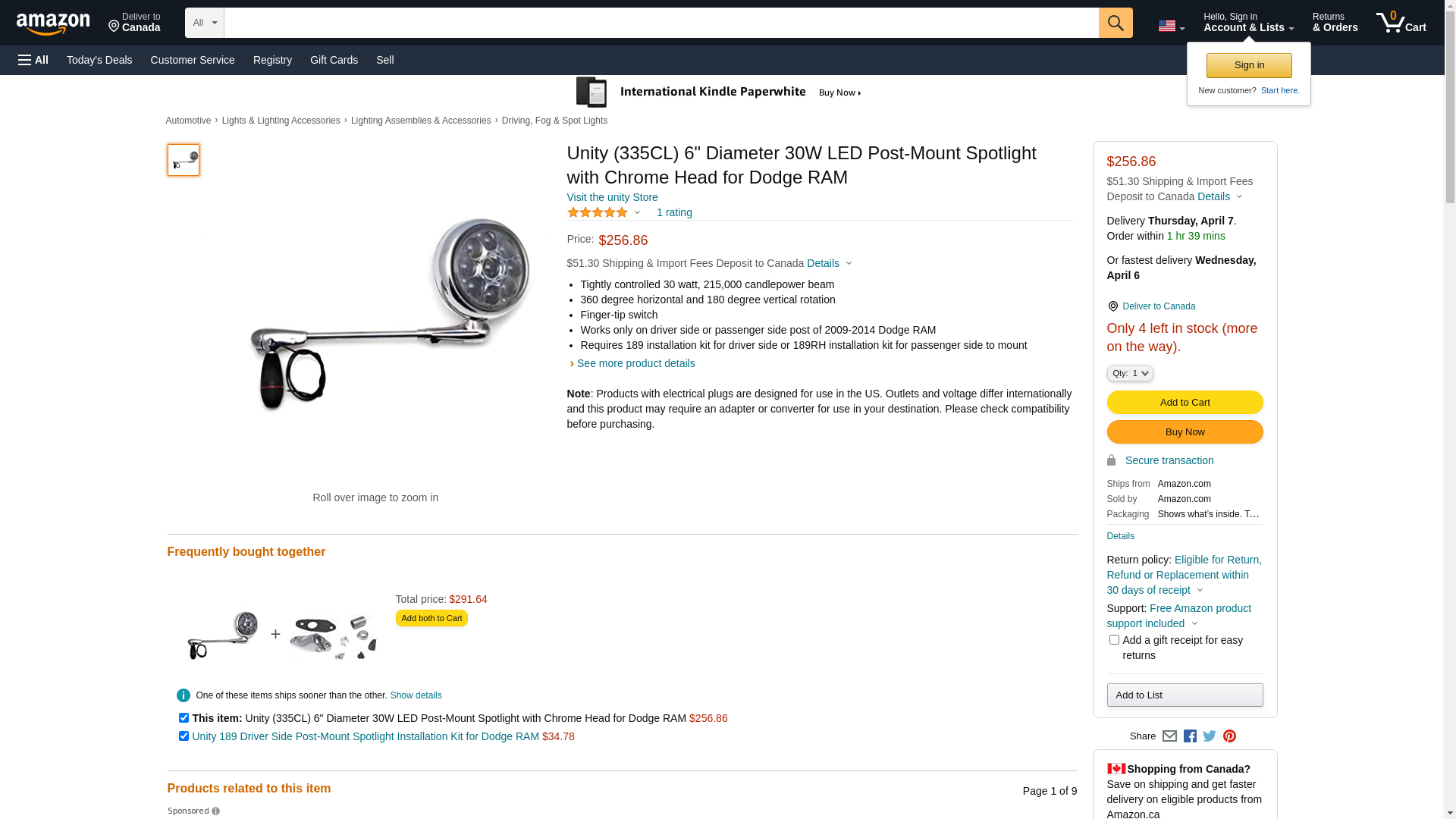
Task: Click the Add to Cart button
Action: point(1185,402)
